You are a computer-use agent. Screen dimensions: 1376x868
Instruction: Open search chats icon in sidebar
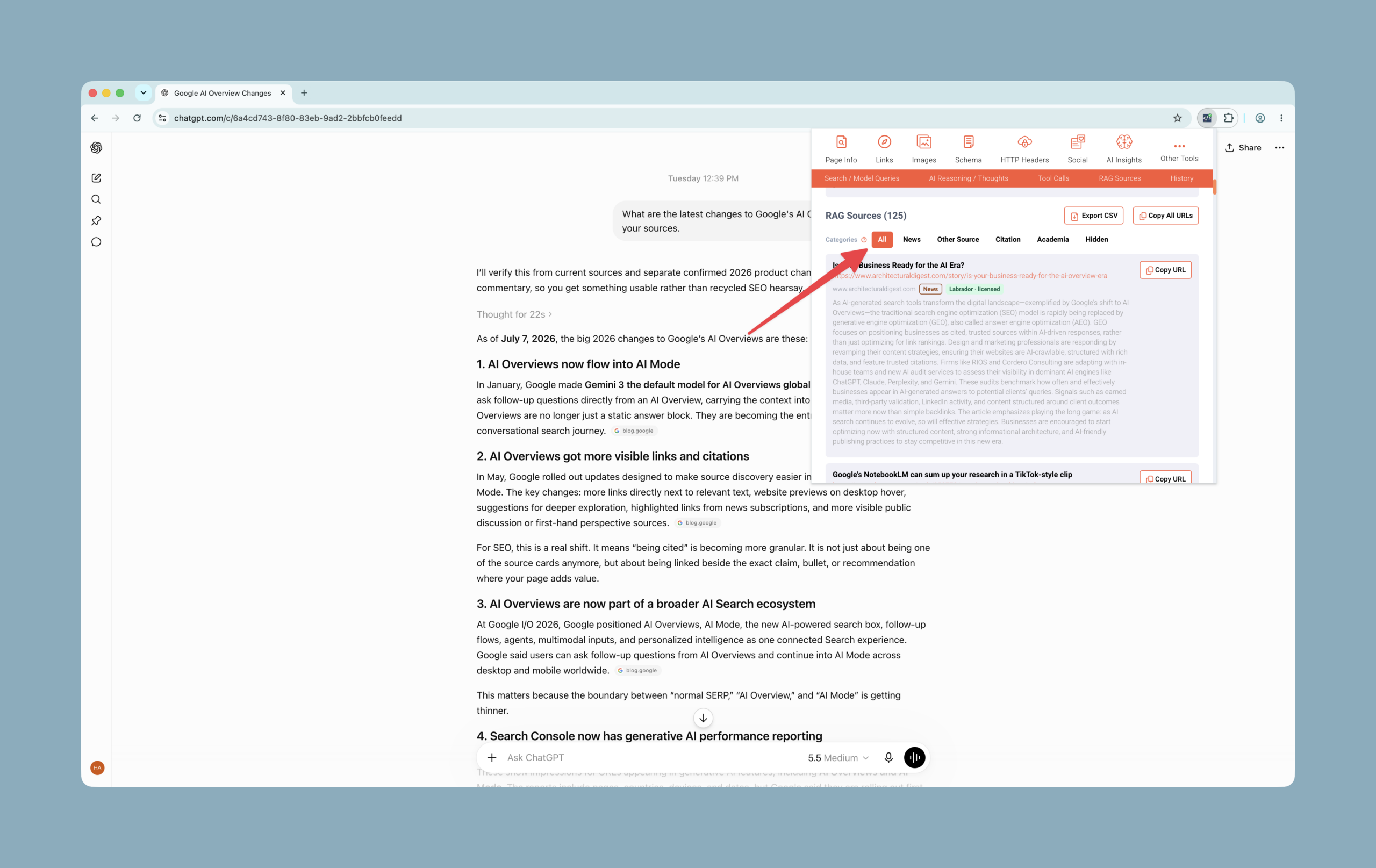96,199
